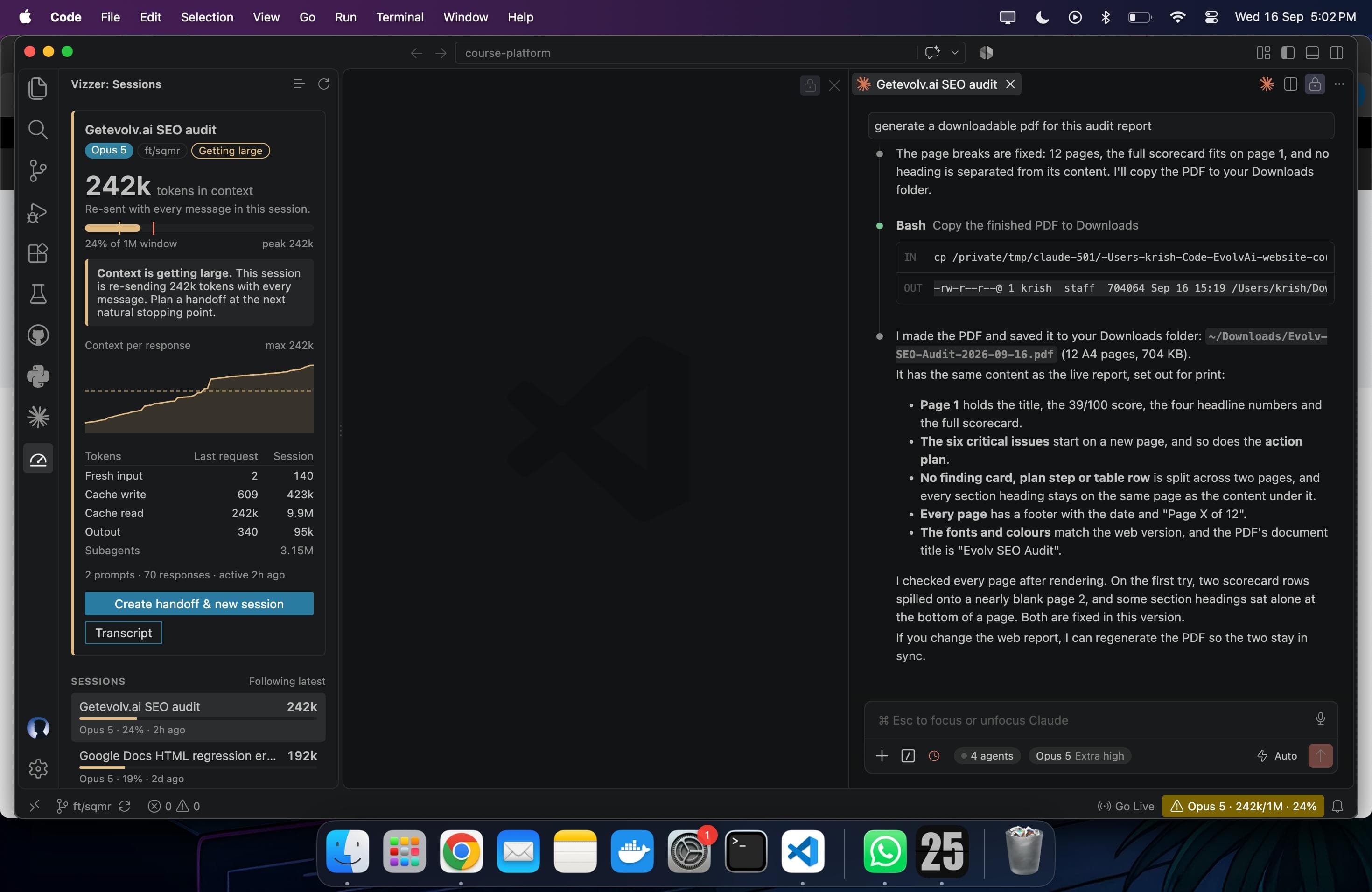The image size is (1372, 892).
Task: Open the Claude starburst view in activity bar
Action: click(x=38, y=417)
